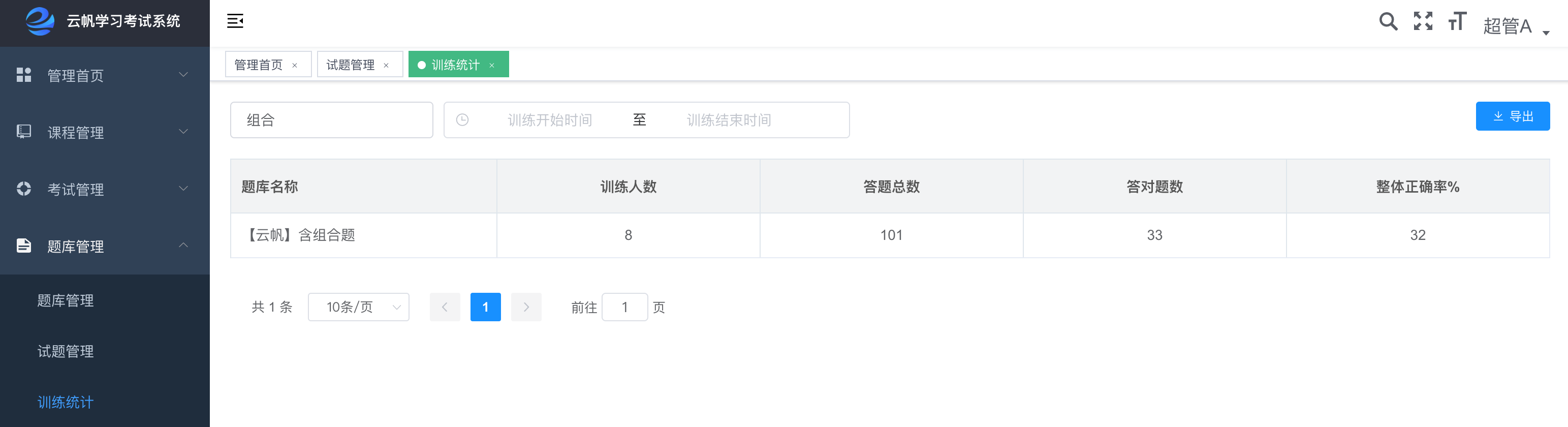Viewport: 1568px width, 427px height.
Task: Expand the 管理首页 sidebar menu
Action: 105,76
